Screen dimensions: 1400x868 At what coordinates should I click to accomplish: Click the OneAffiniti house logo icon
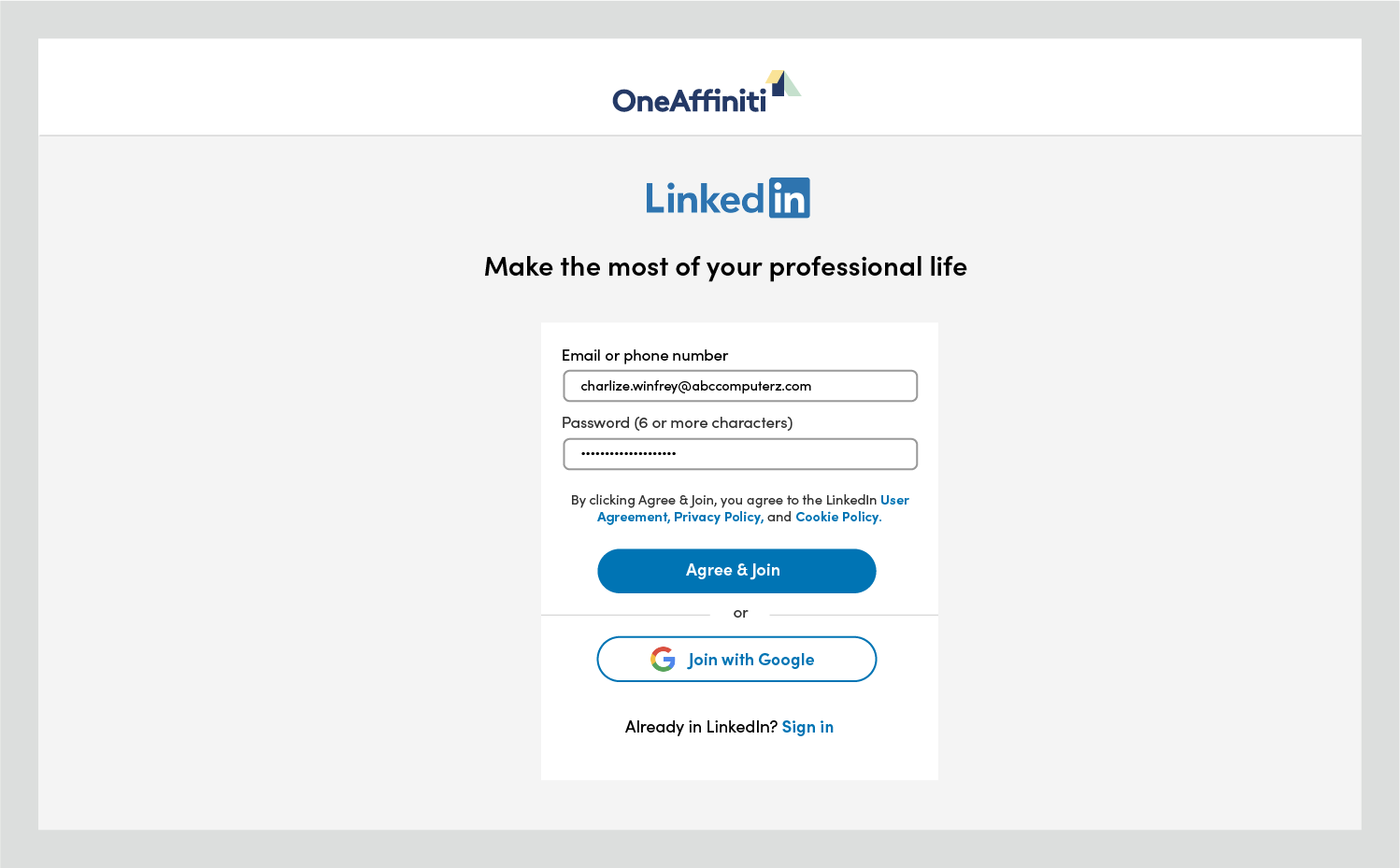click(x=783, y=83)
